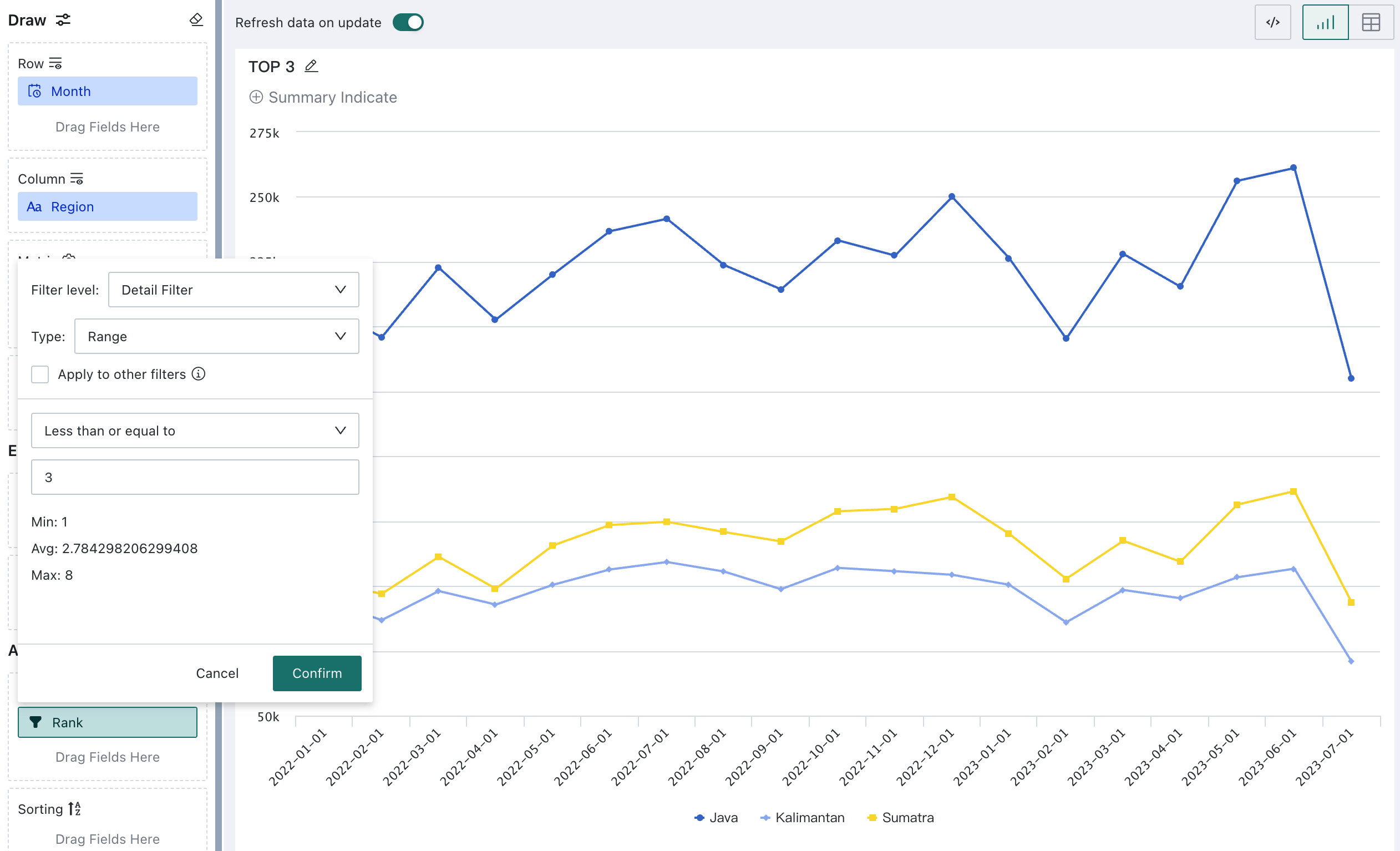Image resolution: width=1400 pixels, height=851 pixels.
Task: Open the code view icon
Action: [x=1273, y=23]
